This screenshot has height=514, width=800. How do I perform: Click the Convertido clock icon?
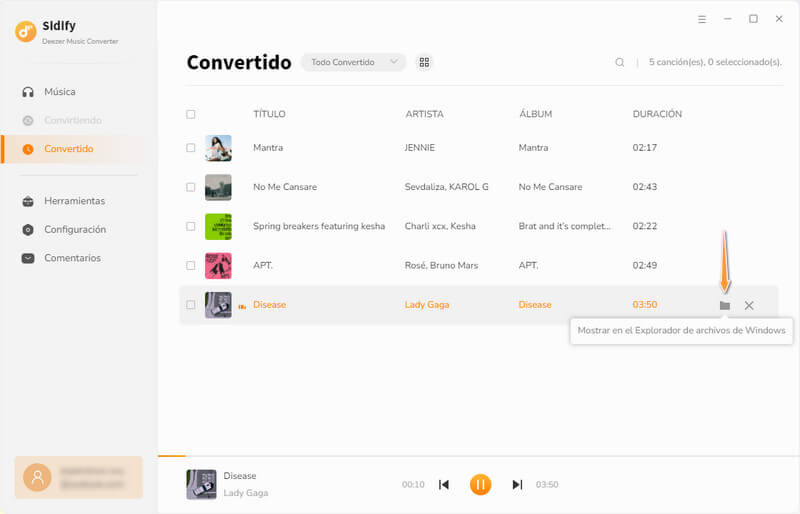[x=28, y=149]
